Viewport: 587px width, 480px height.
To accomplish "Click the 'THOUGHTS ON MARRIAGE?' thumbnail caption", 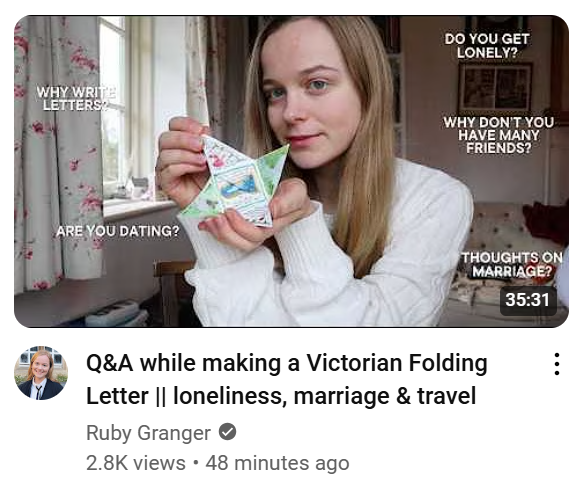I will 512,264.
